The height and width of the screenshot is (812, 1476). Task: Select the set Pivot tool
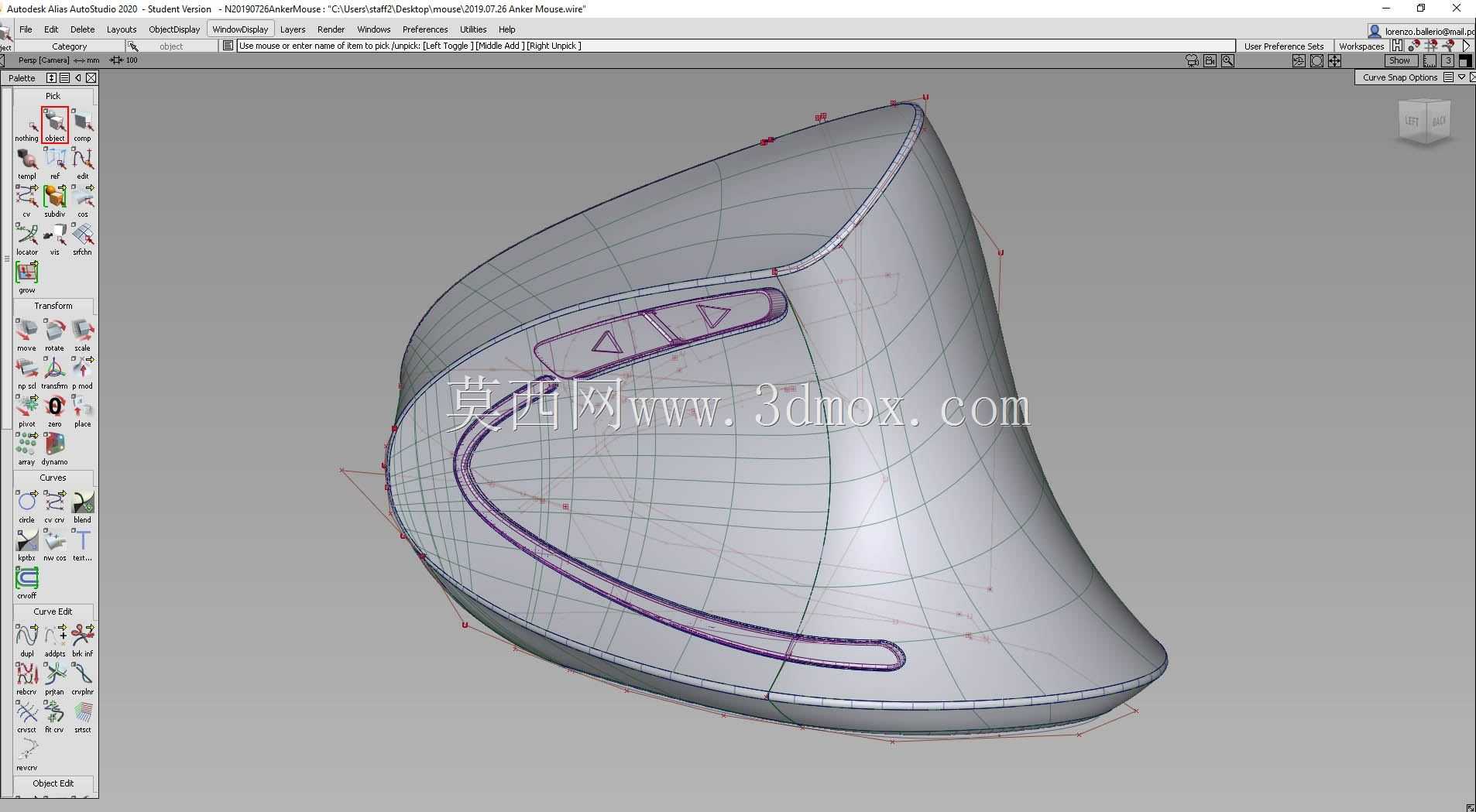coord(26,411)
